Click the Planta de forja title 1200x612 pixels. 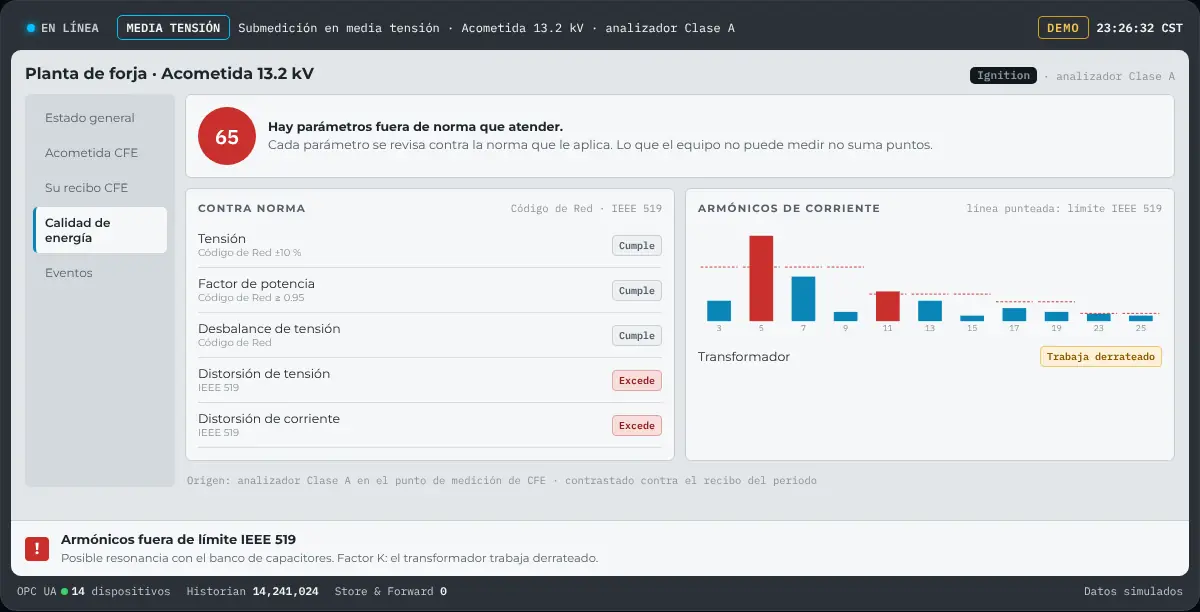(x=170, y=74)
